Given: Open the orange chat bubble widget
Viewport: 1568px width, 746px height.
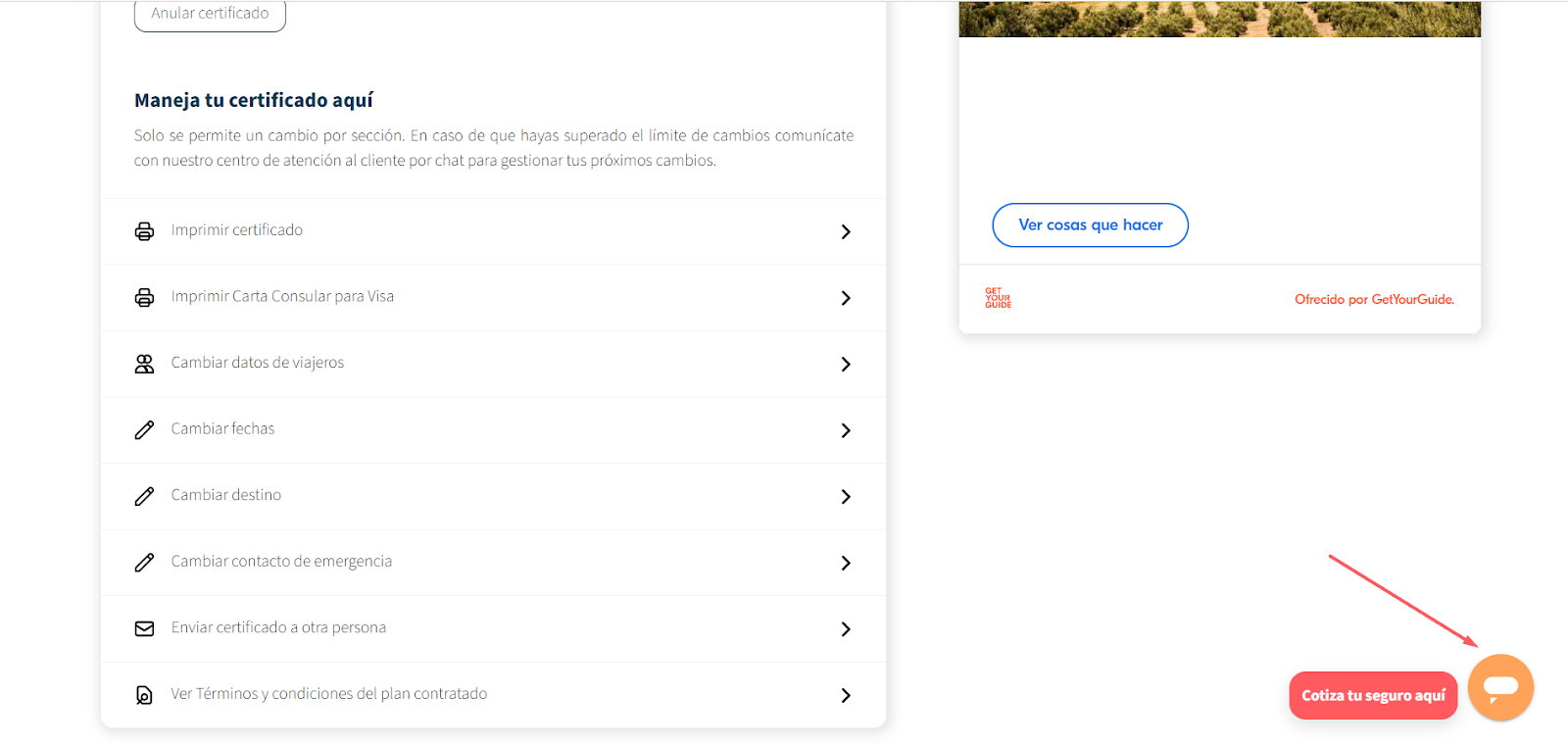Looking at the screenshot, I should (x=1500, y=687).
